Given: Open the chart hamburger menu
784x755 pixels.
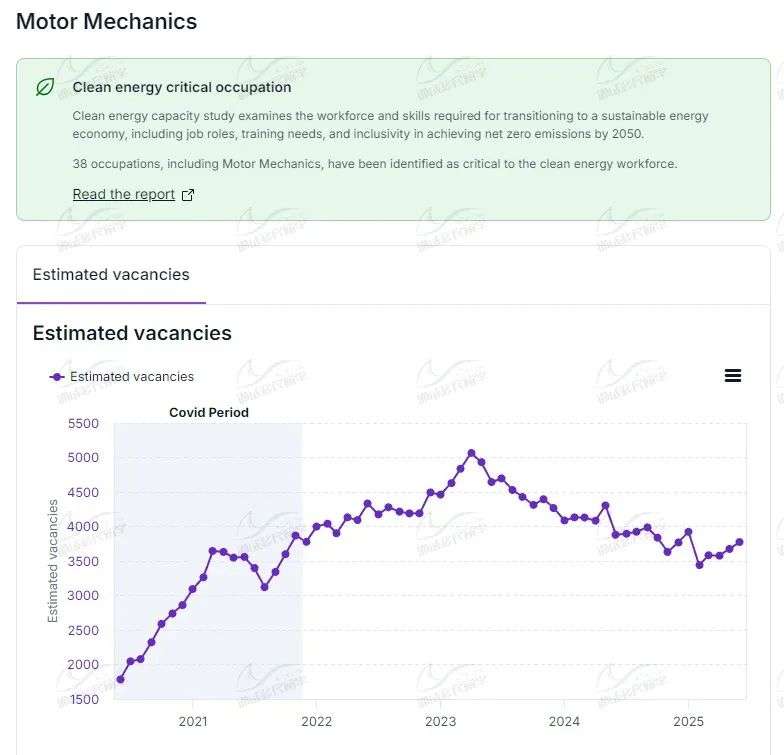Looking at the screenshot, I should pos(733,376).
